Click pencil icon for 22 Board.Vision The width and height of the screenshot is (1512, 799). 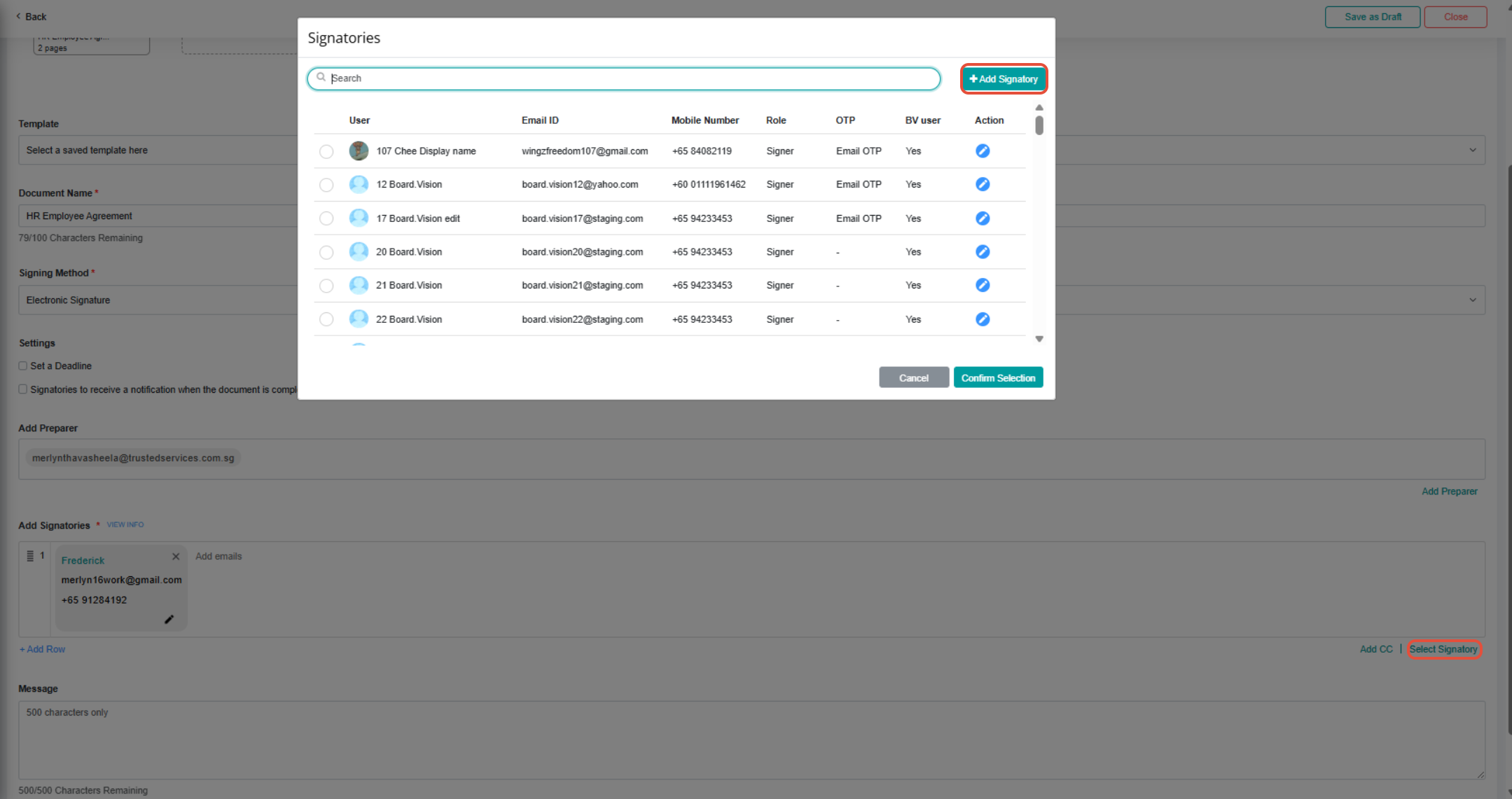(983, 319)
